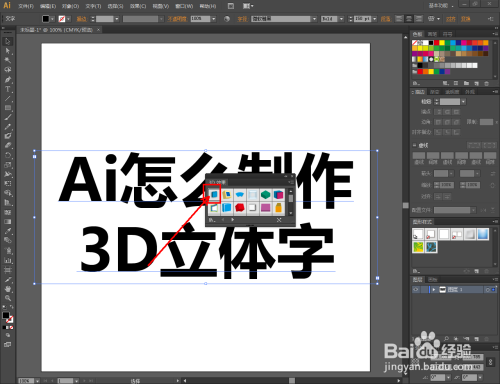The height and width of the screenshot is (384, 500).
Task: Open the Type (T) menu
Action: [x=93, y=6]
